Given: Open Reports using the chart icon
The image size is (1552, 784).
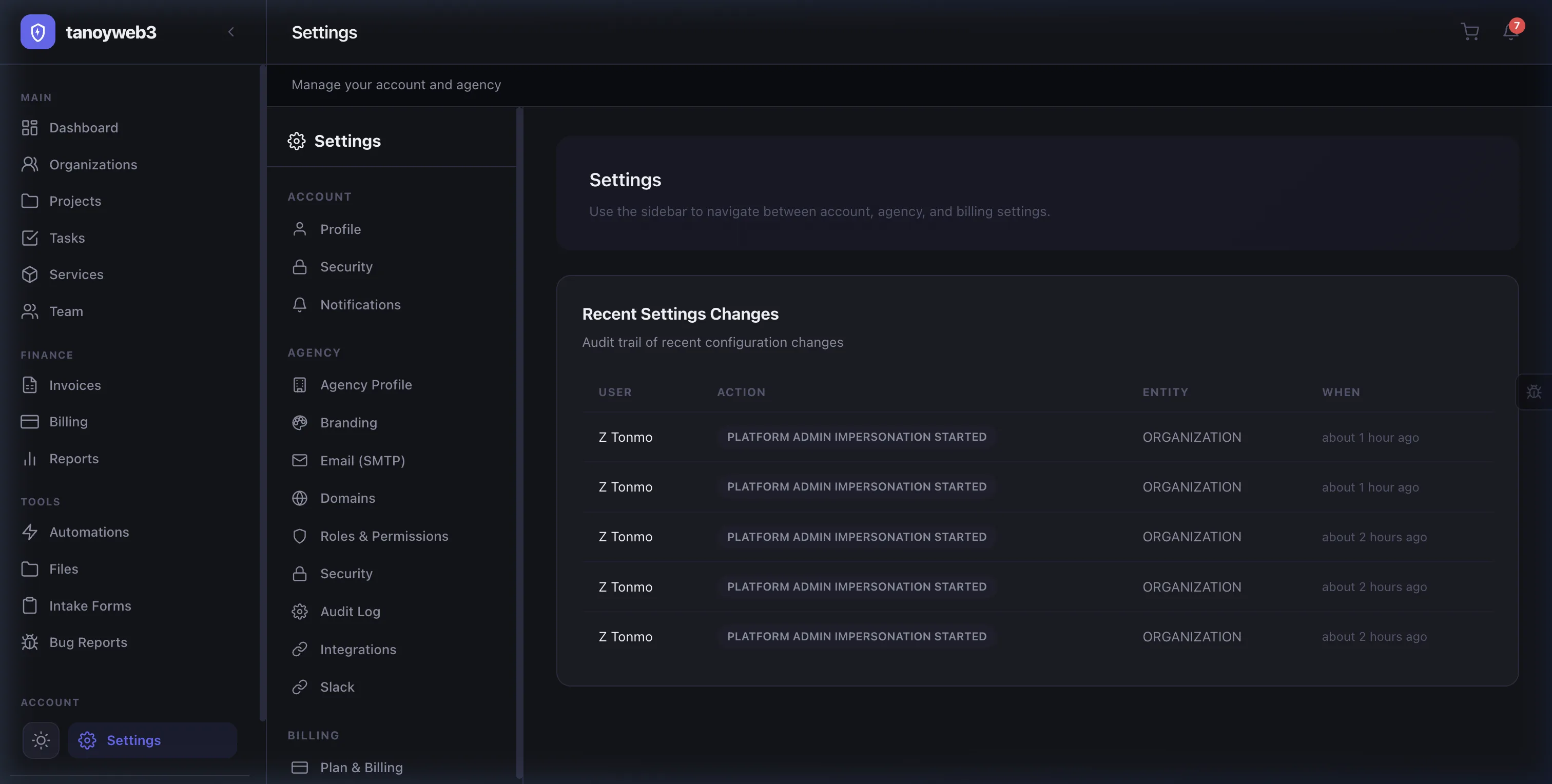Looking at the screenshot, I should (31, 458).
